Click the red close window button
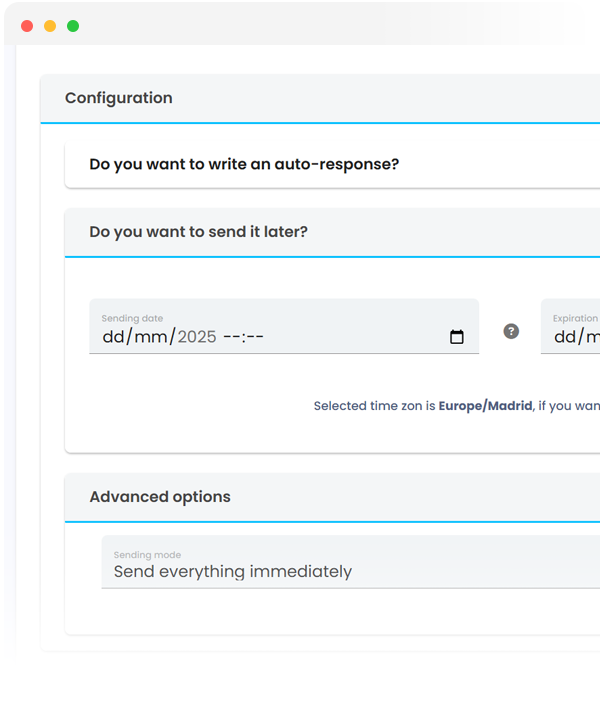Viewport: 600px width, 710px height. click(x=27, y=26)
